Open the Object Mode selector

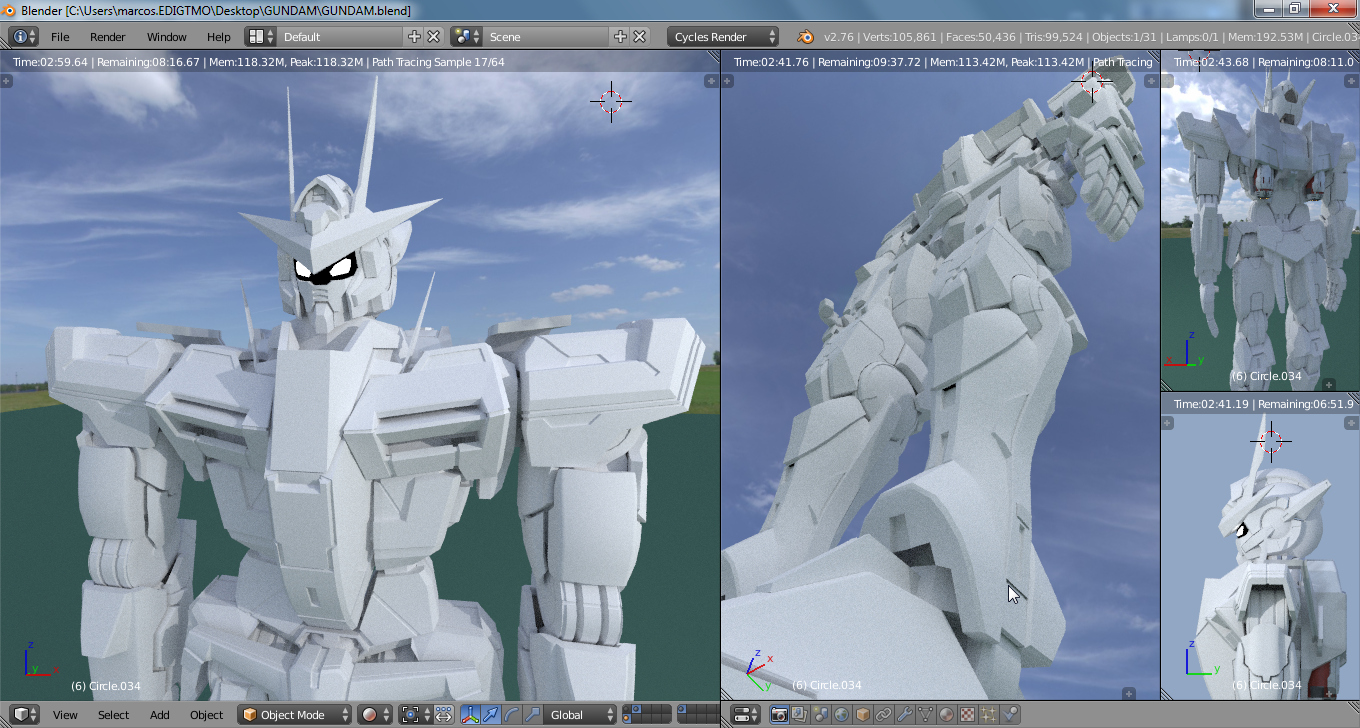point(295,715)
